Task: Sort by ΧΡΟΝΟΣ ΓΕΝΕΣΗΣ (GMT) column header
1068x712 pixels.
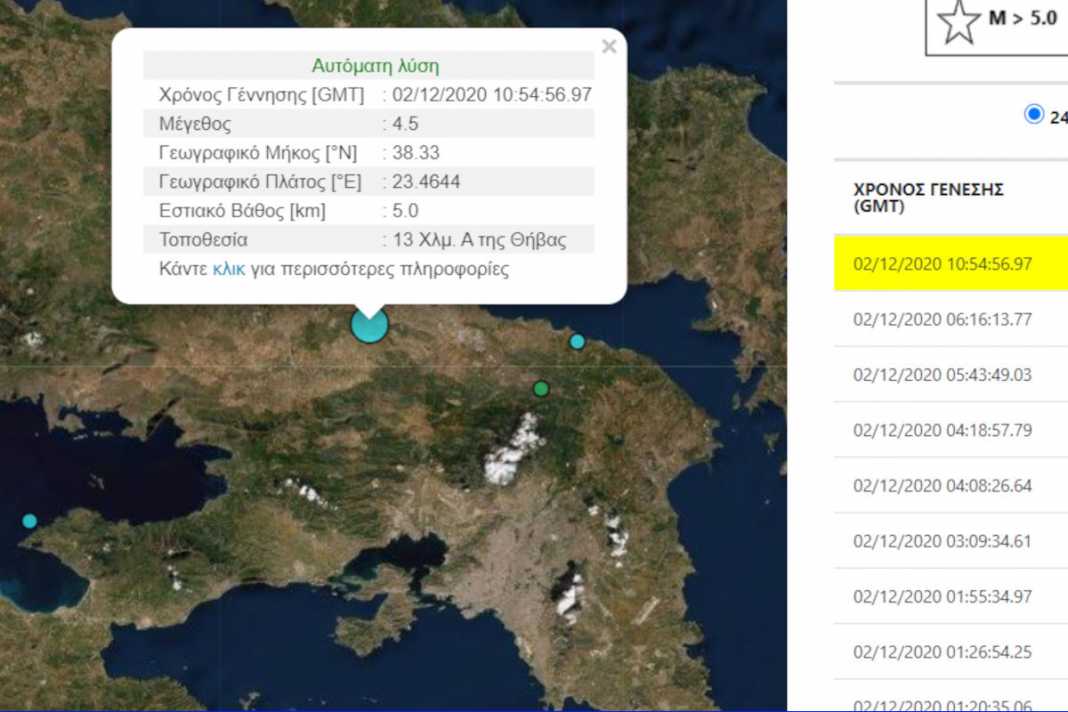Action: (928, 198)
